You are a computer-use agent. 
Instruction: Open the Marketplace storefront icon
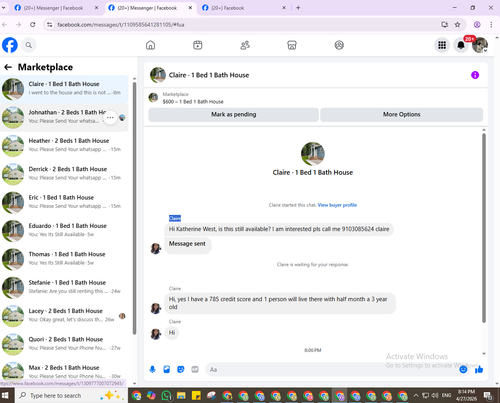pyautogui.click(x=292, y=45)
